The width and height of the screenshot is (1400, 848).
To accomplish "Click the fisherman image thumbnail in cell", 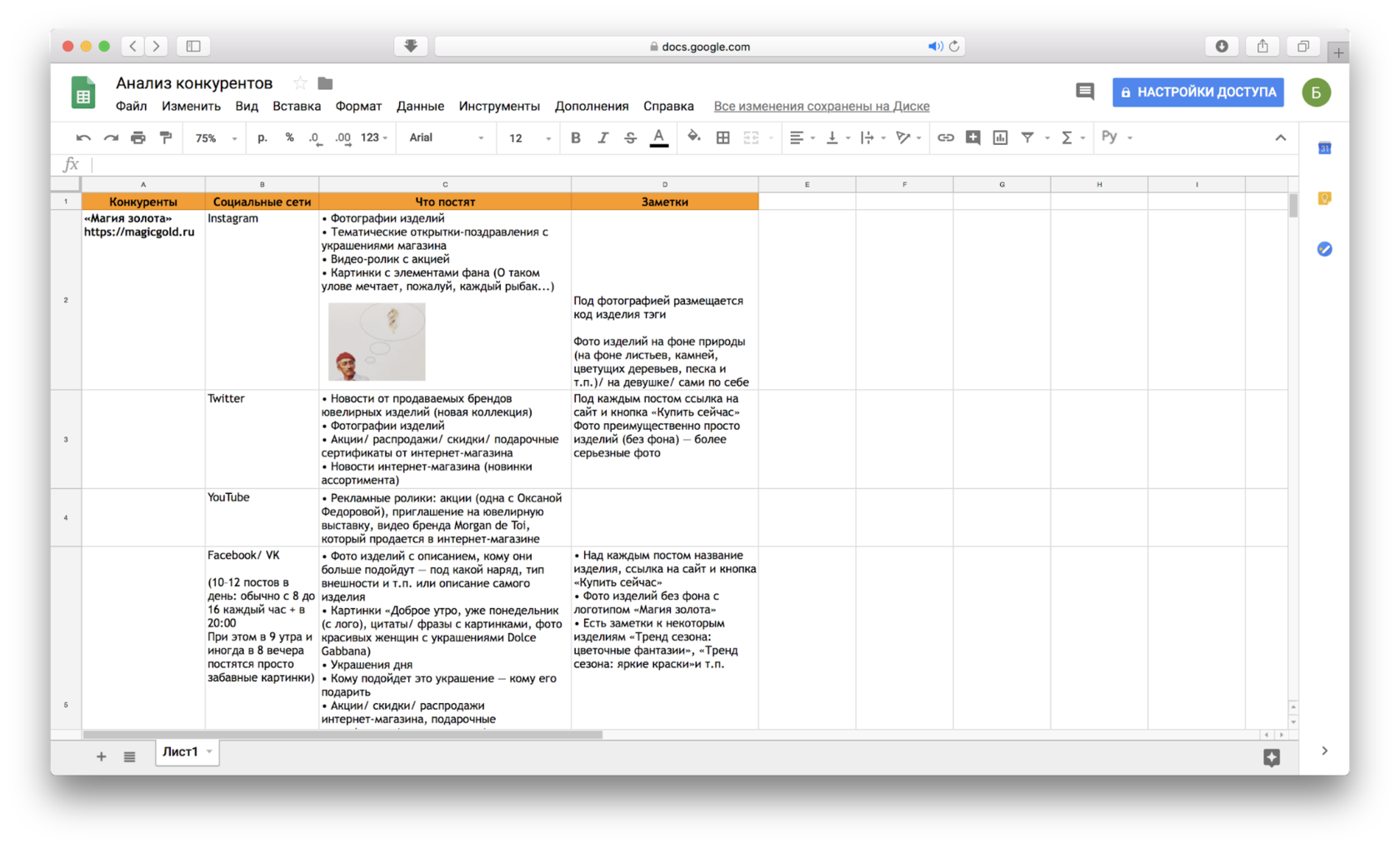I will click(377, 342).
